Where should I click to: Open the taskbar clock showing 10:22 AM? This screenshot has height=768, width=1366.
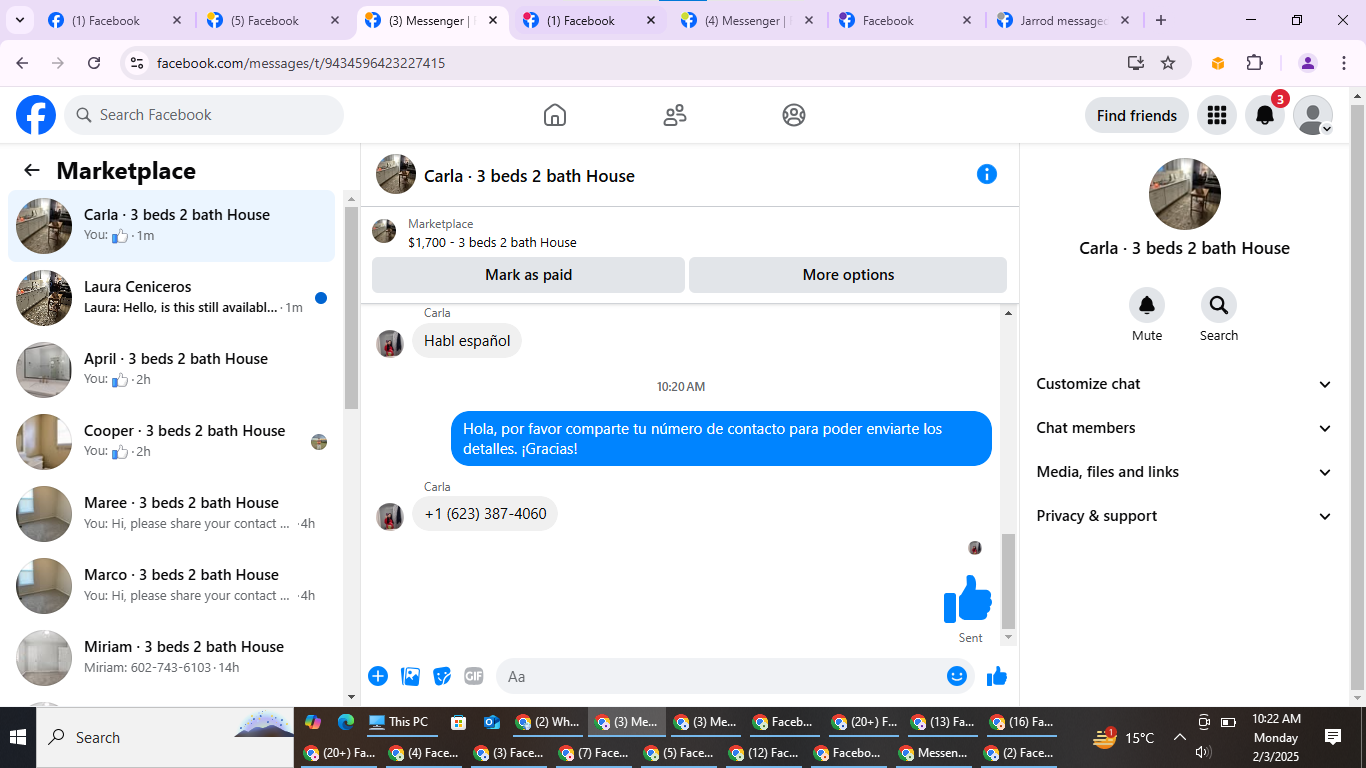[x=1276, y=738]
